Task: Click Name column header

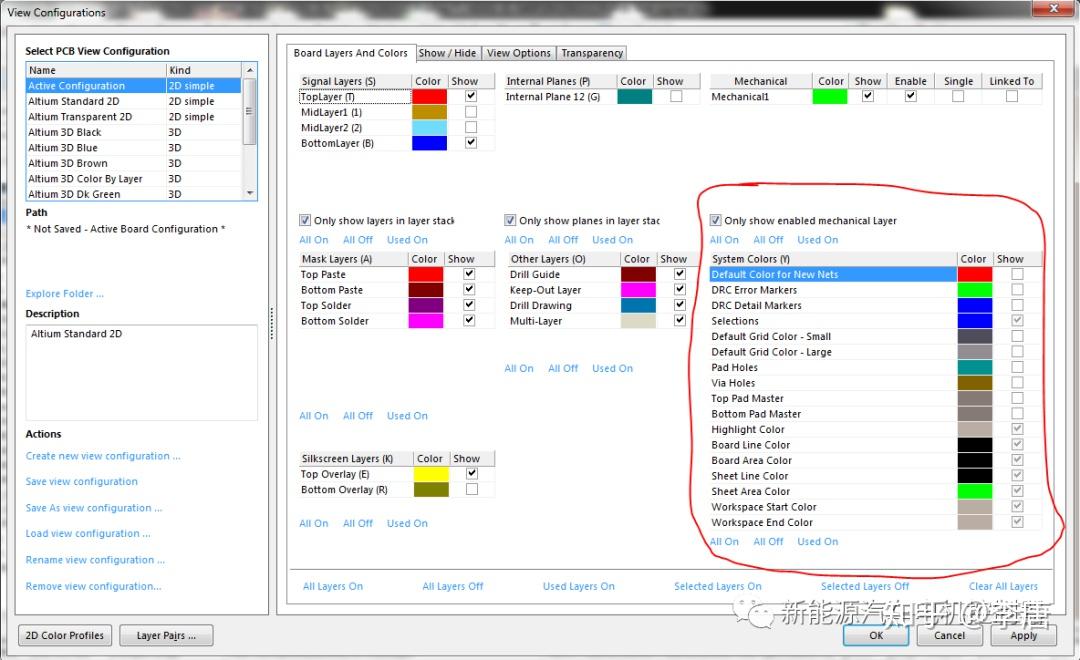Action: [96, 70]
